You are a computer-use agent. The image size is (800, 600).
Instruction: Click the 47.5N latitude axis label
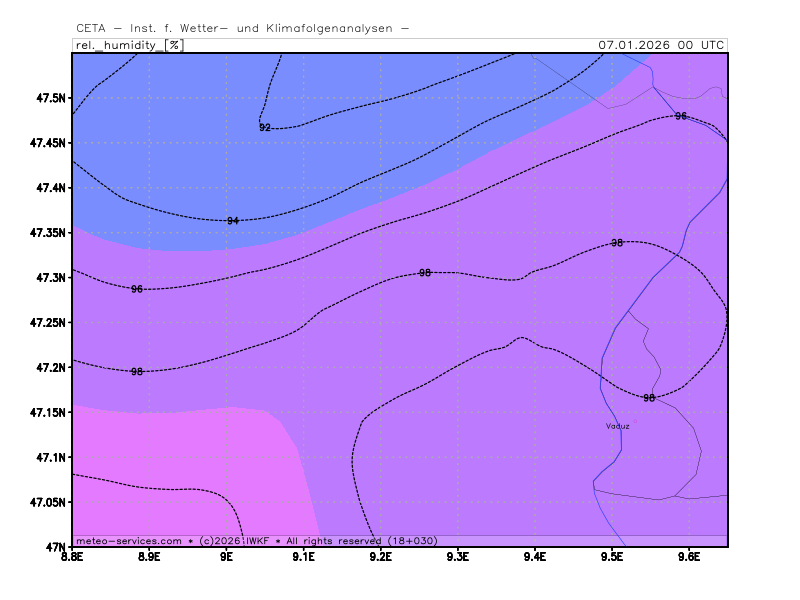click(50, 98)
